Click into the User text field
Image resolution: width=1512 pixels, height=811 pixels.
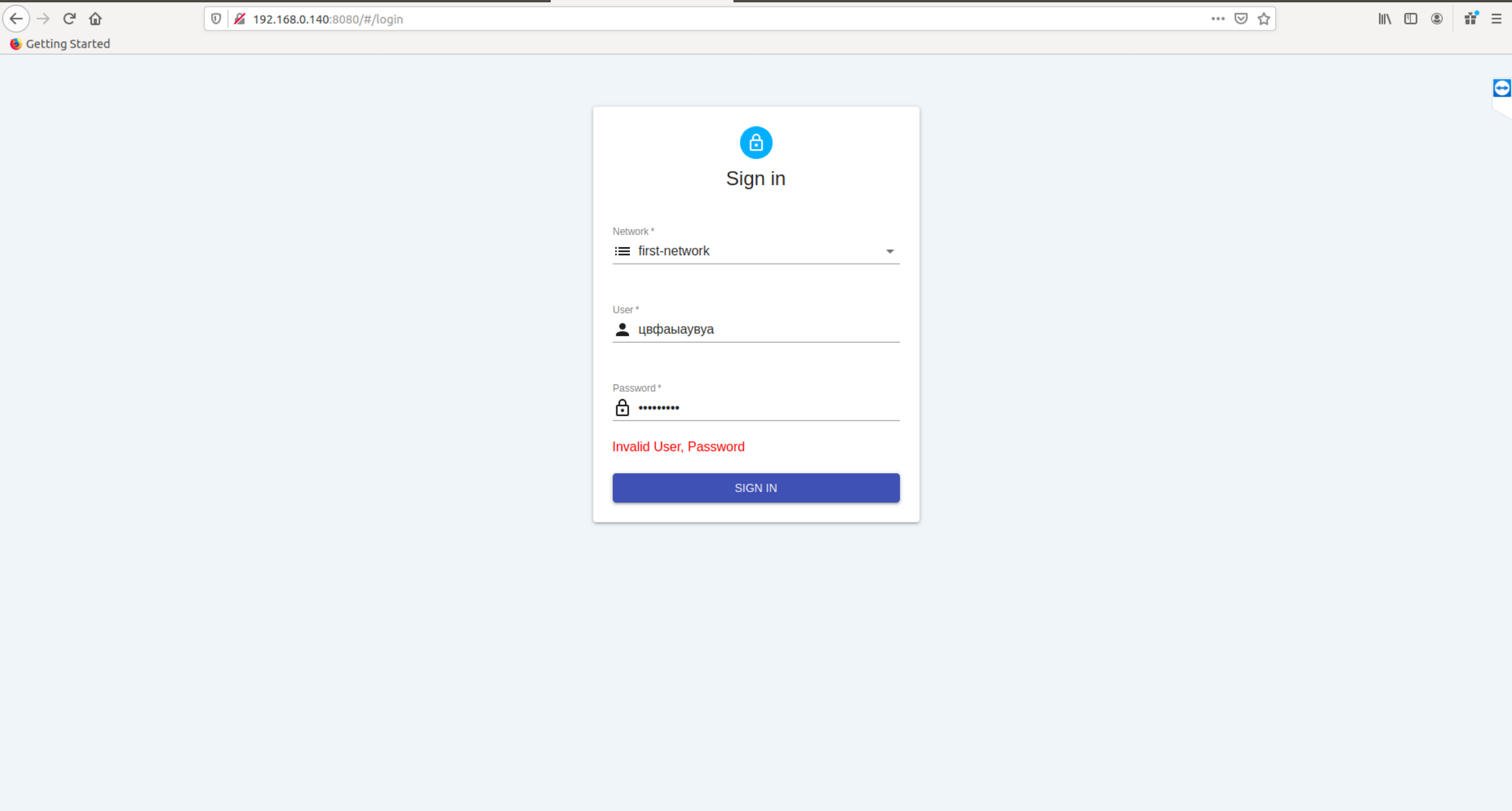pyautogui.click(x=756, y=329)
